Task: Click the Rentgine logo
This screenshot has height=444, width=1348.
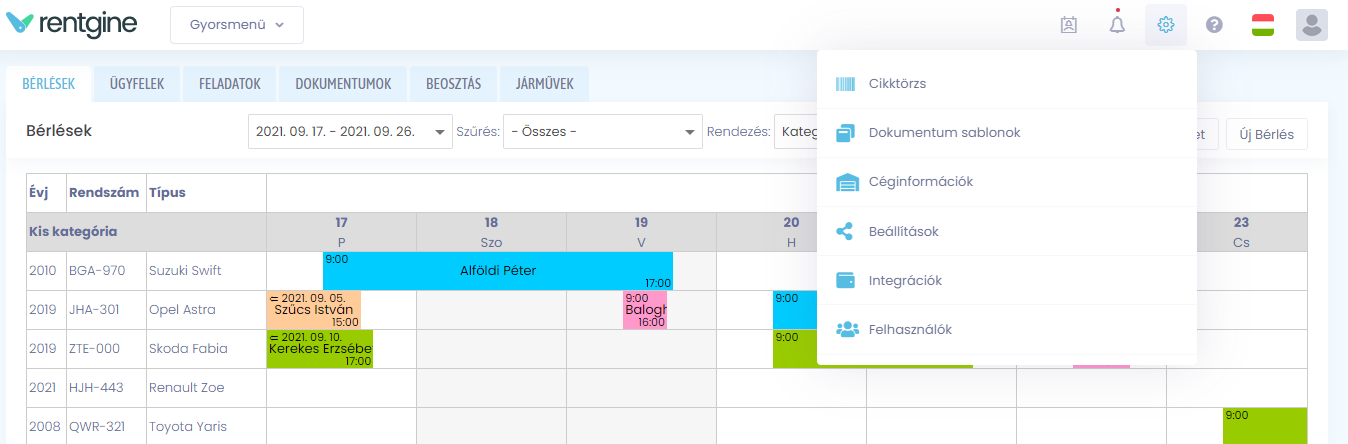Action: tap(72, 24)
